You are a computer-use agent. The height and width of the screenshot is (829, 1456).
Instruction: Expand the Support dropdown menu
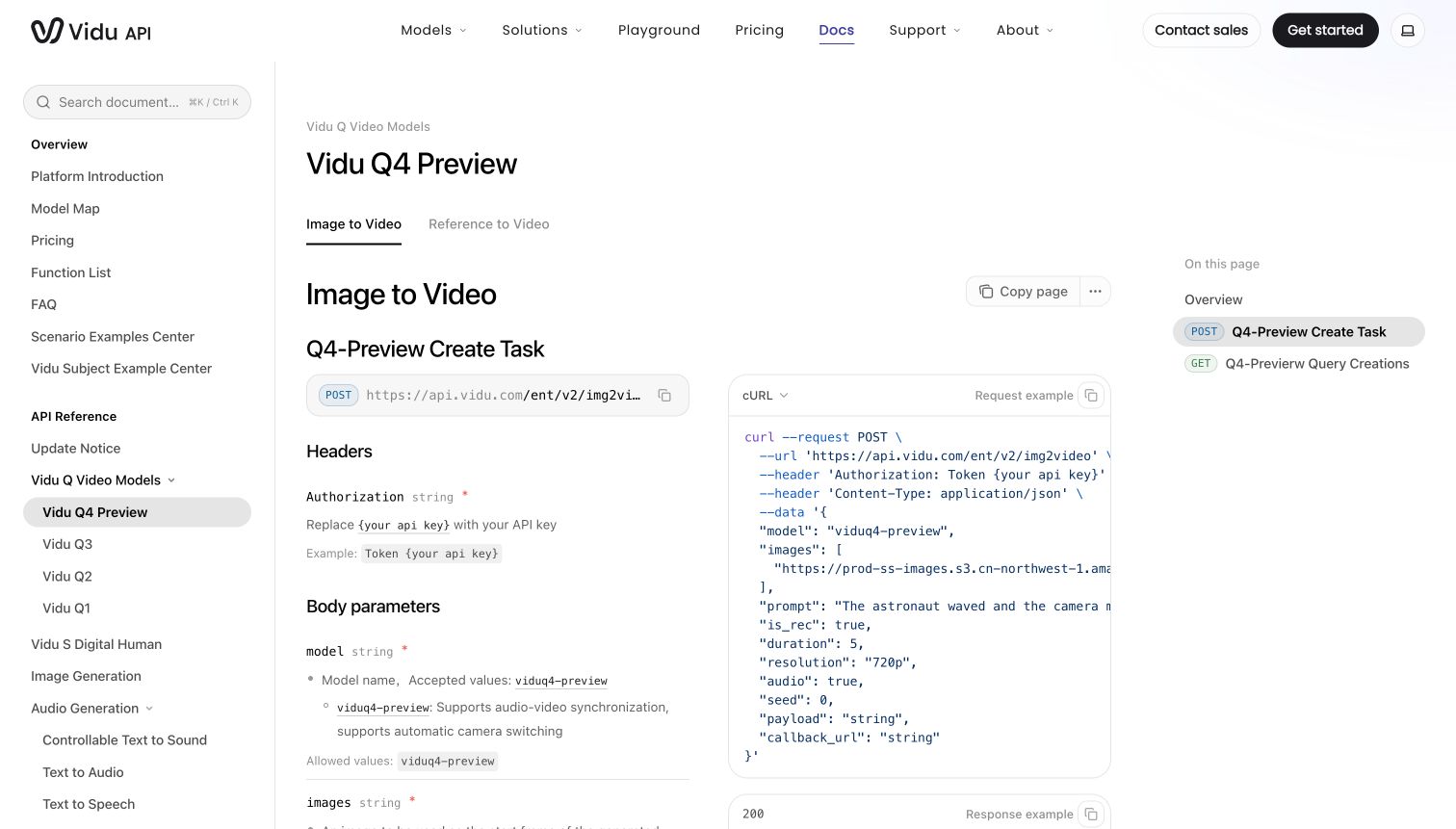[924, 31]
